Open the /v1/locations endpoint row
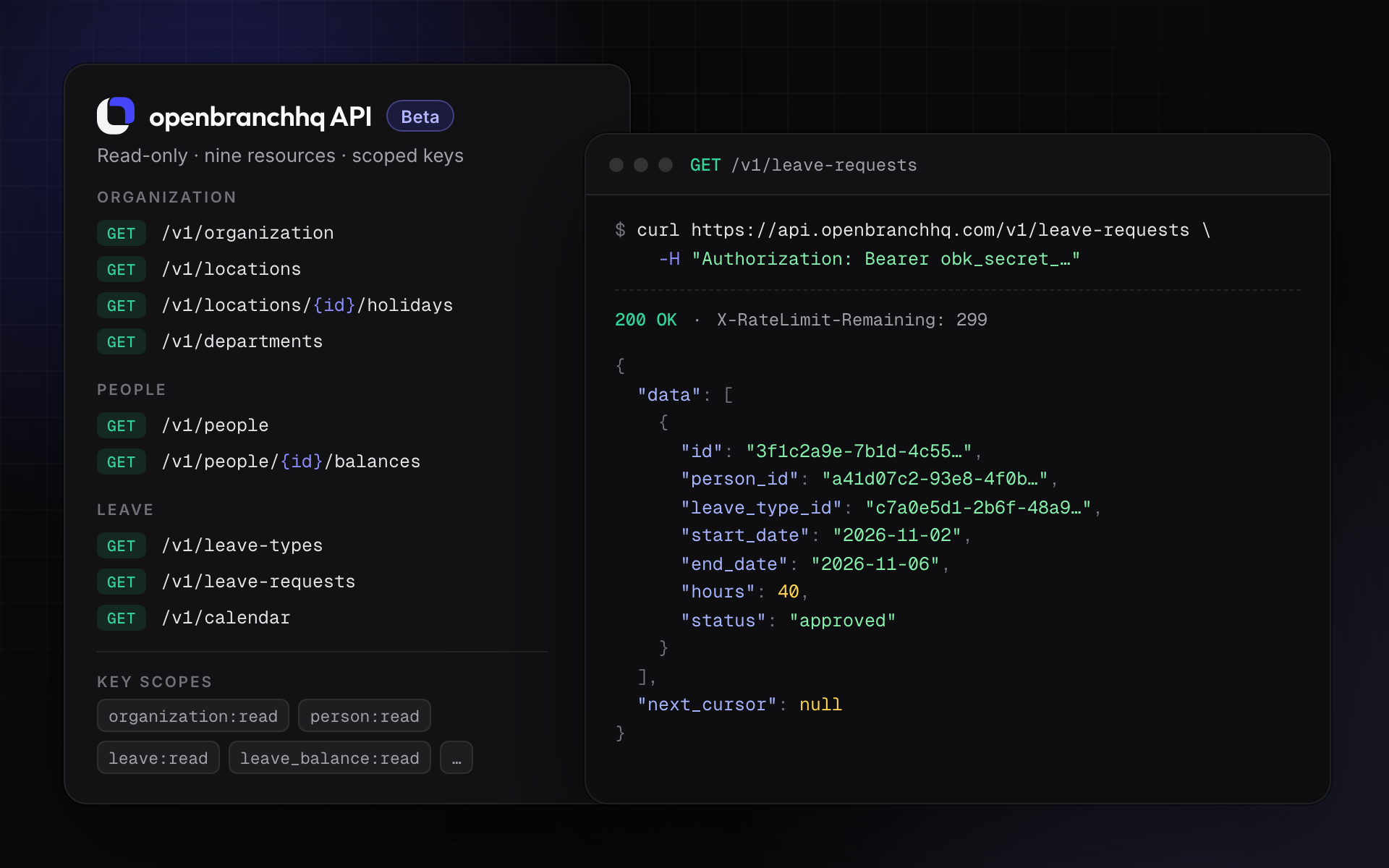 (199, 269)
